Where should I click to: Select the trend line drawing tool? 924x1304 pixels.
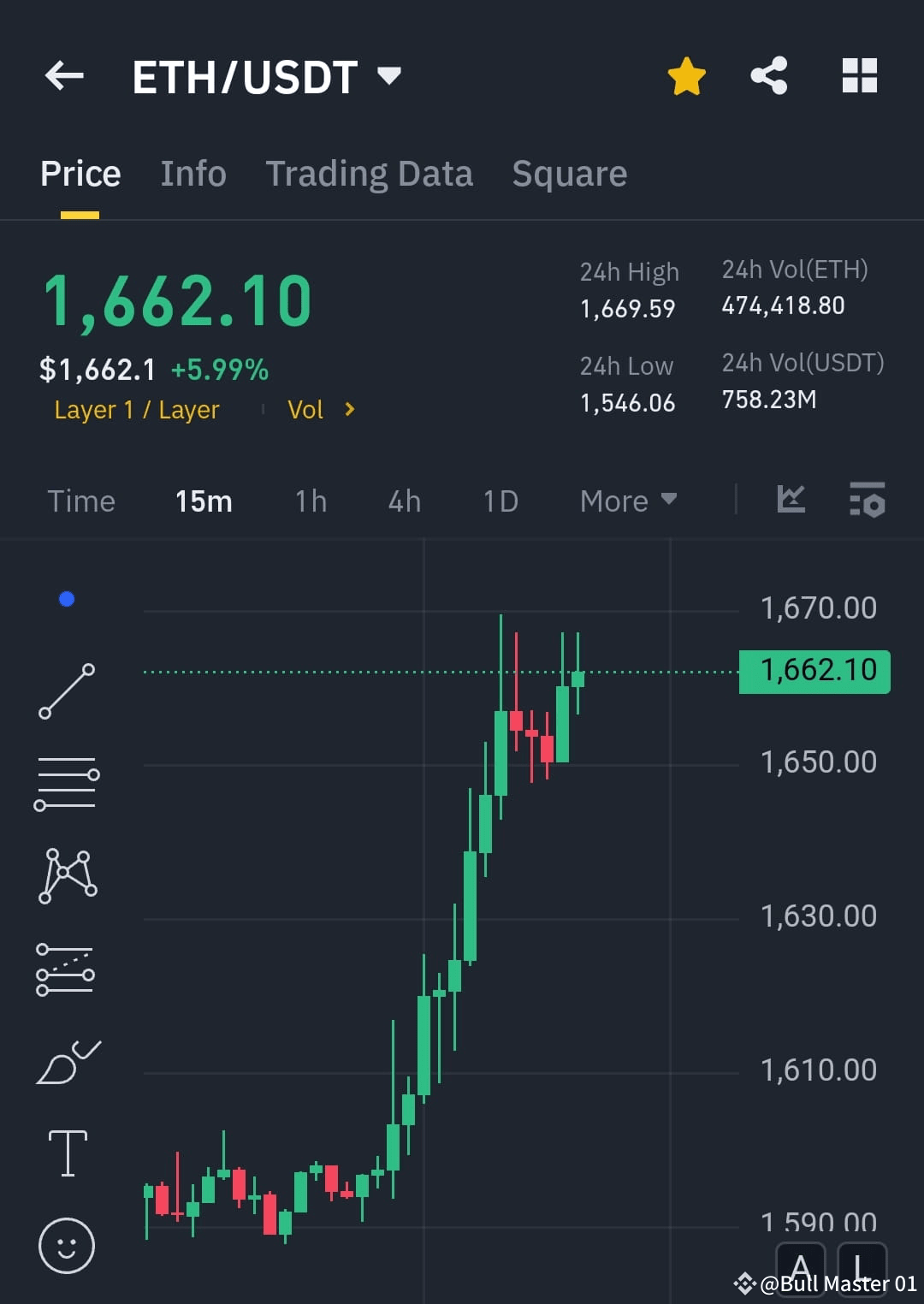[x=68, y=690]
